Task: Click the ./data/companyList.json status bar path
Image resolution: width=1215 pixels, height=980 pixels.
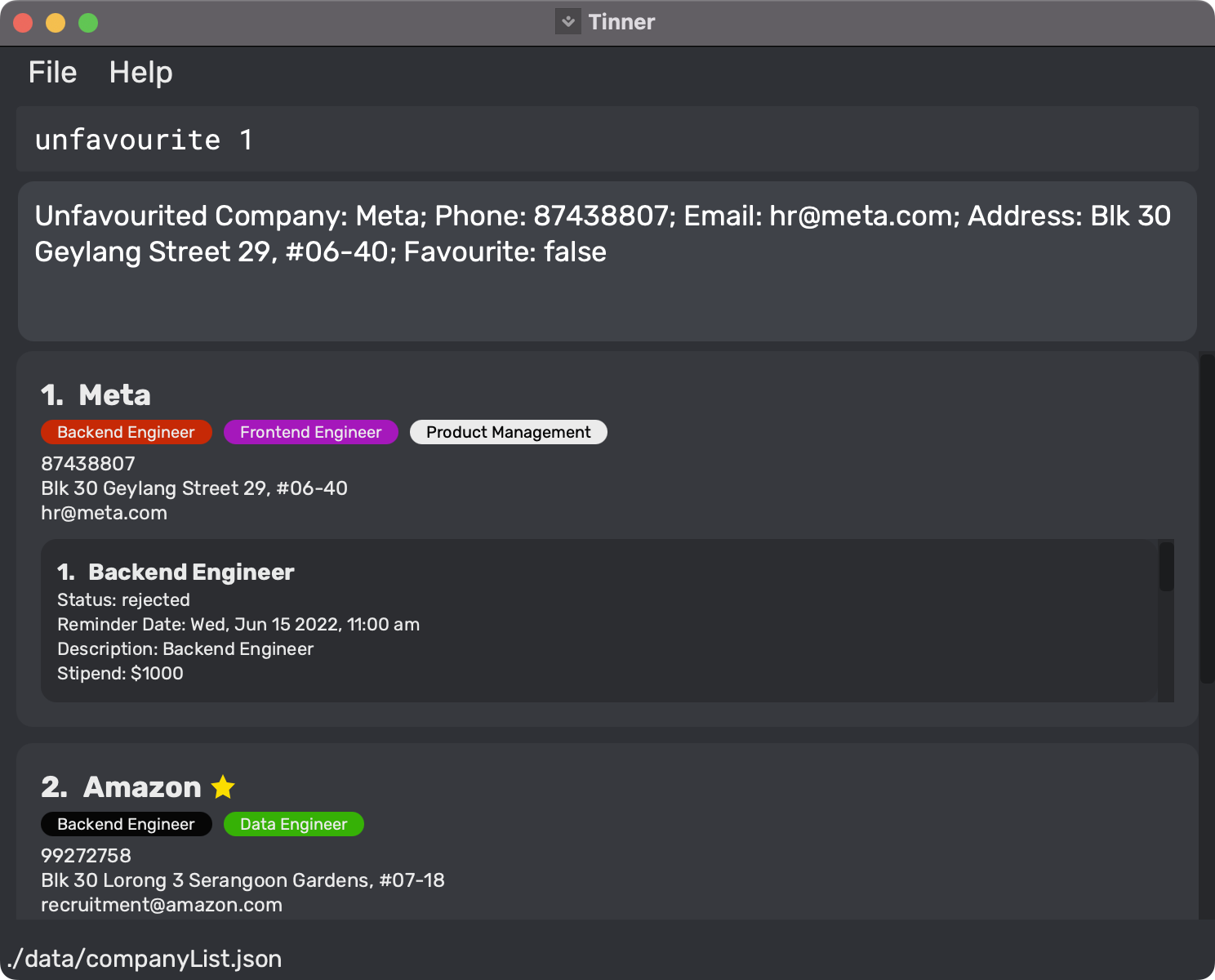Action: (x=145, y=959)
